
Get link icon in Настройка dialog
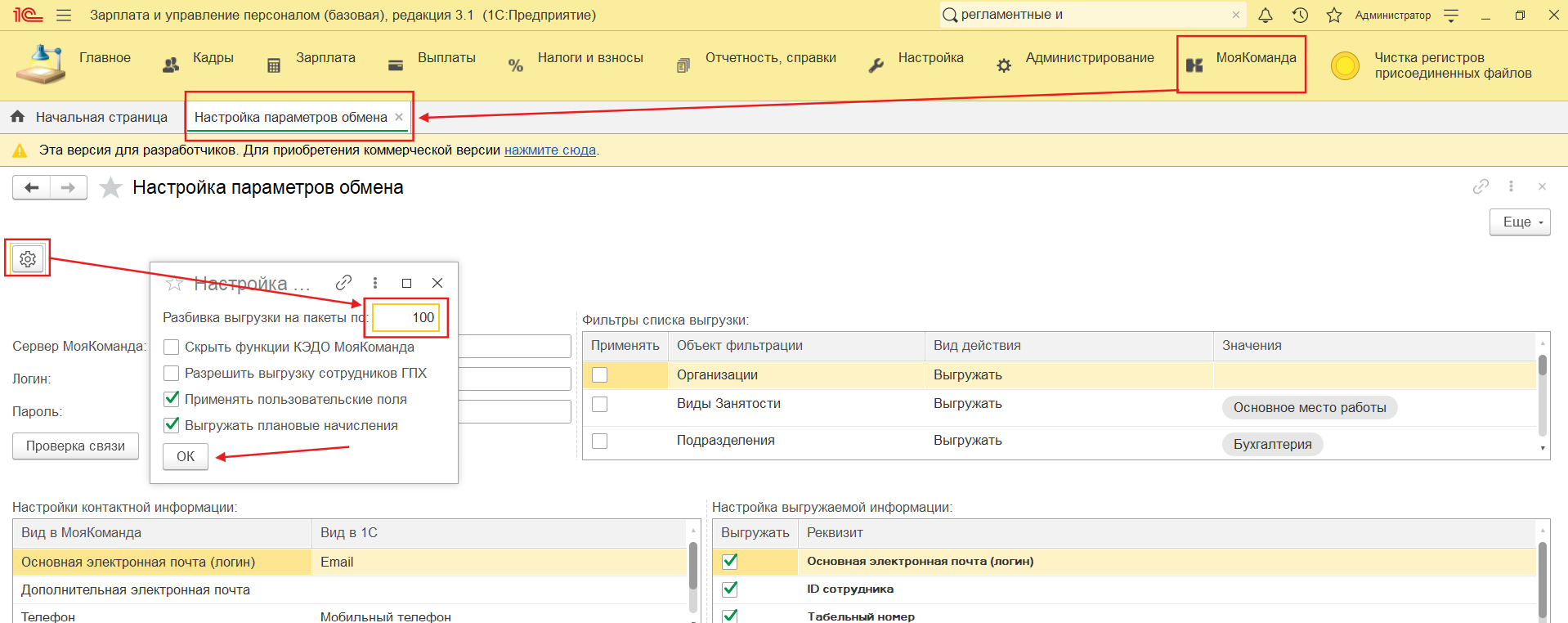tap(343, 283)
